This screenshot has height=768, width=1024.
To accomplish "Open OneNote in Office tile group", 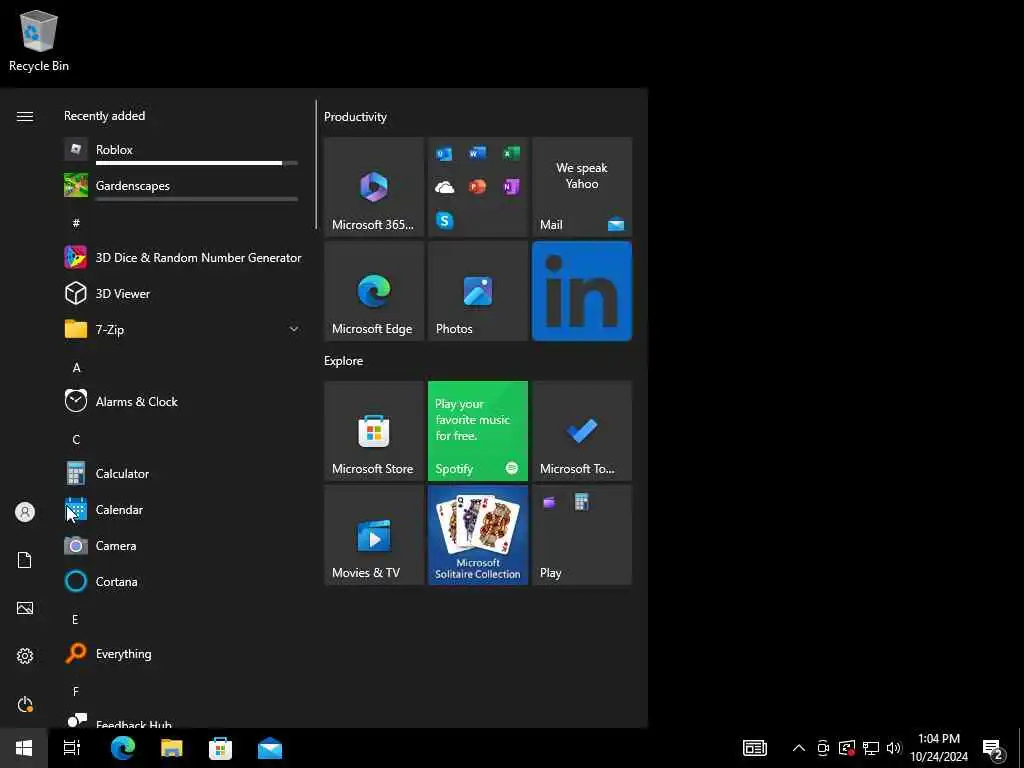I will 511,187.
